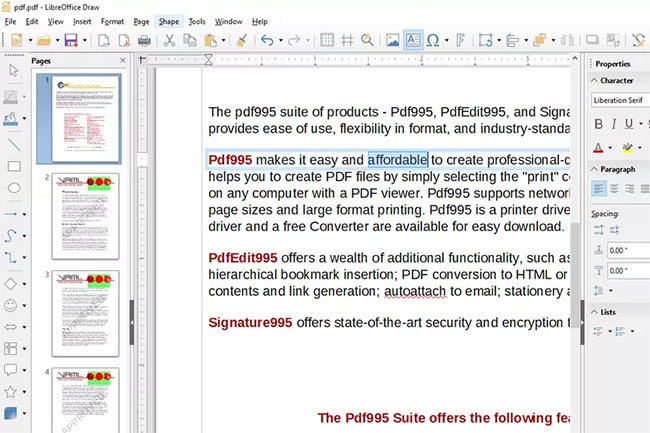Click Export as PDF icon
The height and width of the screenshot is (433, 650).
tap(124, 40)
